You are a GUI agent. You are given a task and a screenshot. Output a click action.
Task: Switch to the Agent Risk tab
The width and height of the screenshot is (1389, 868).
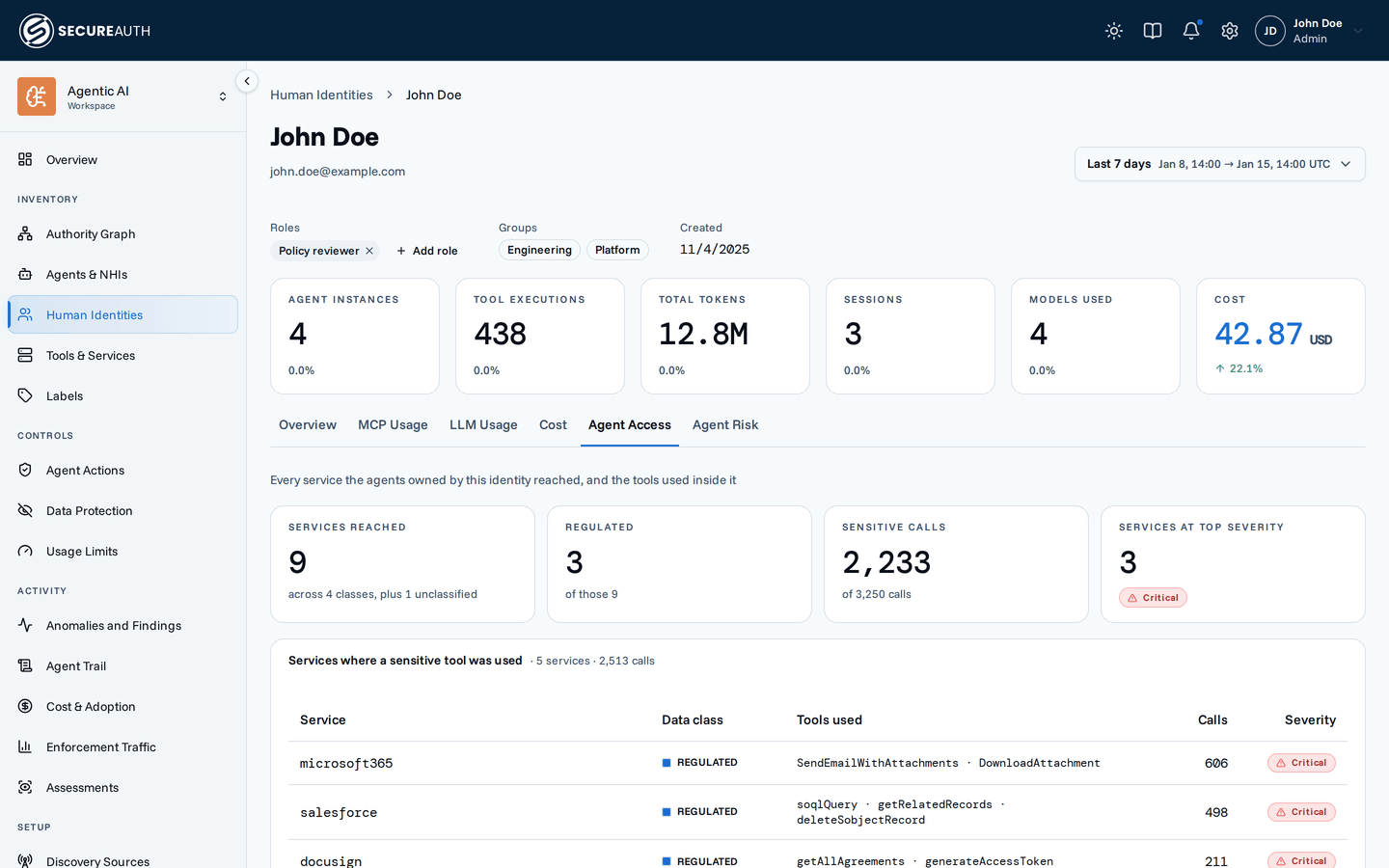click(x=725, y=425)
